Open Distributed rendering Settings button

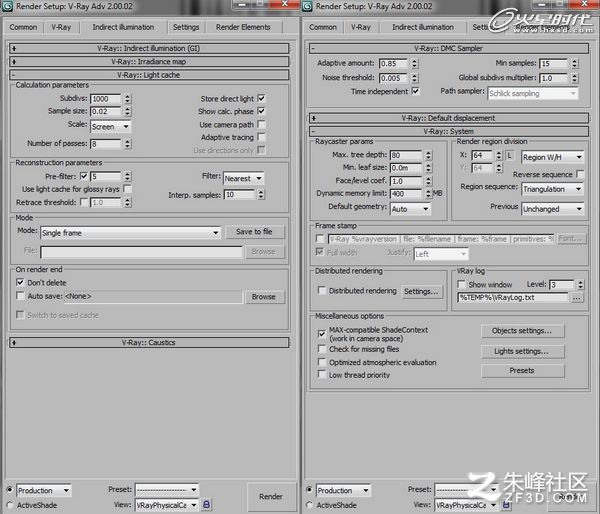point(421,292)
